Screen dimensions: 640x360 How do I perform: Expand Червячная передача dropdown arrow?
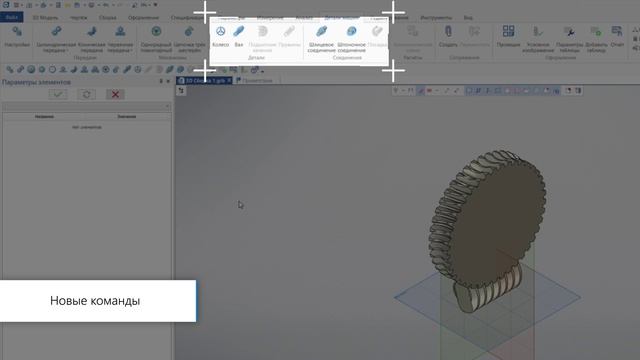[132, 51]
